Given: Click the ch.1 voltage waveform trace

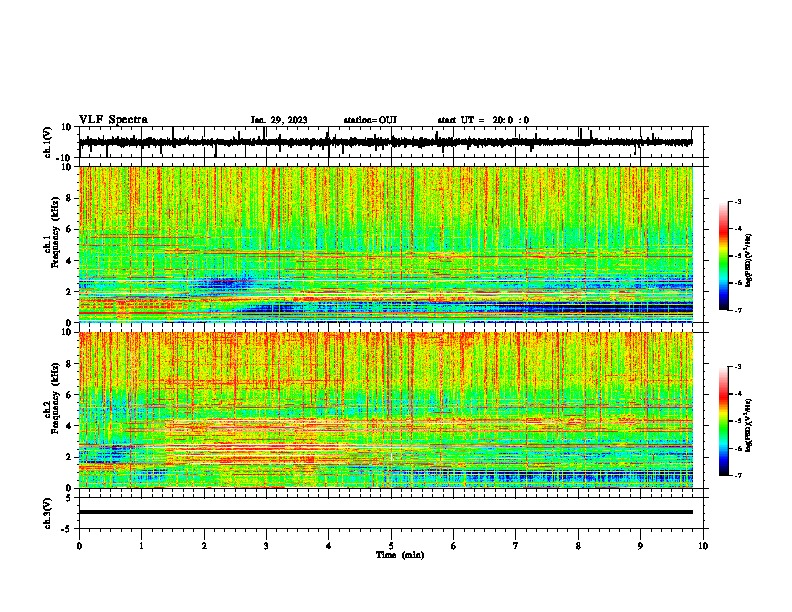Looking at the screenshot, I should 385,142.
